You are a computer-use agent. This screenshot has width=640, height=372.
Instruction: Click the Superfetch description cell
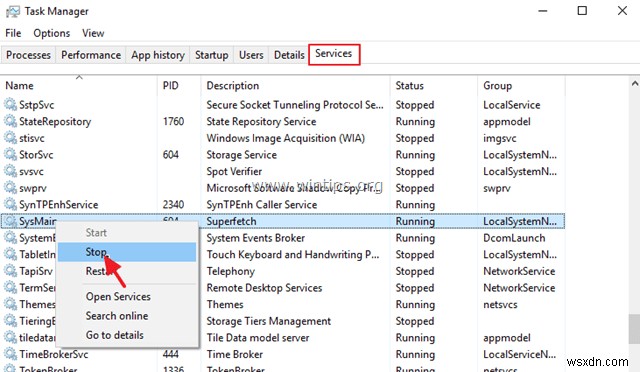[231, 221]
